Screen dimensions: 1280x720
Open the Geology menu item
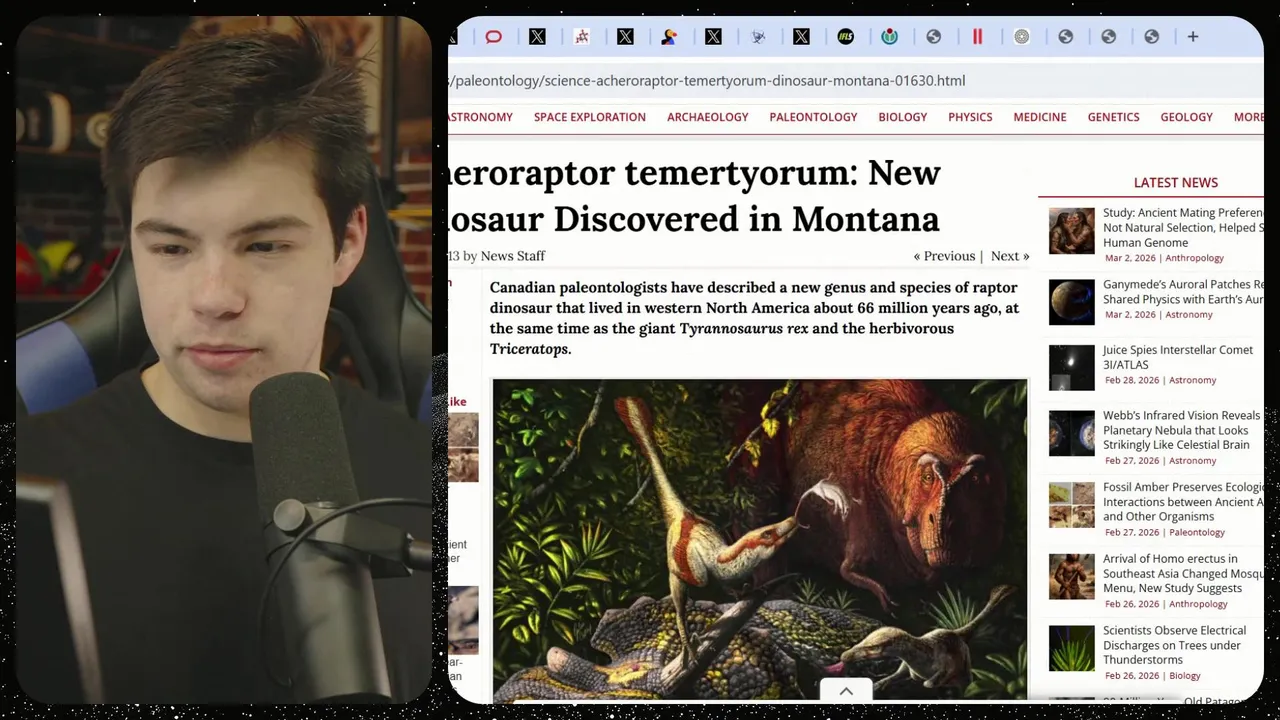[x=1186, y=117]
